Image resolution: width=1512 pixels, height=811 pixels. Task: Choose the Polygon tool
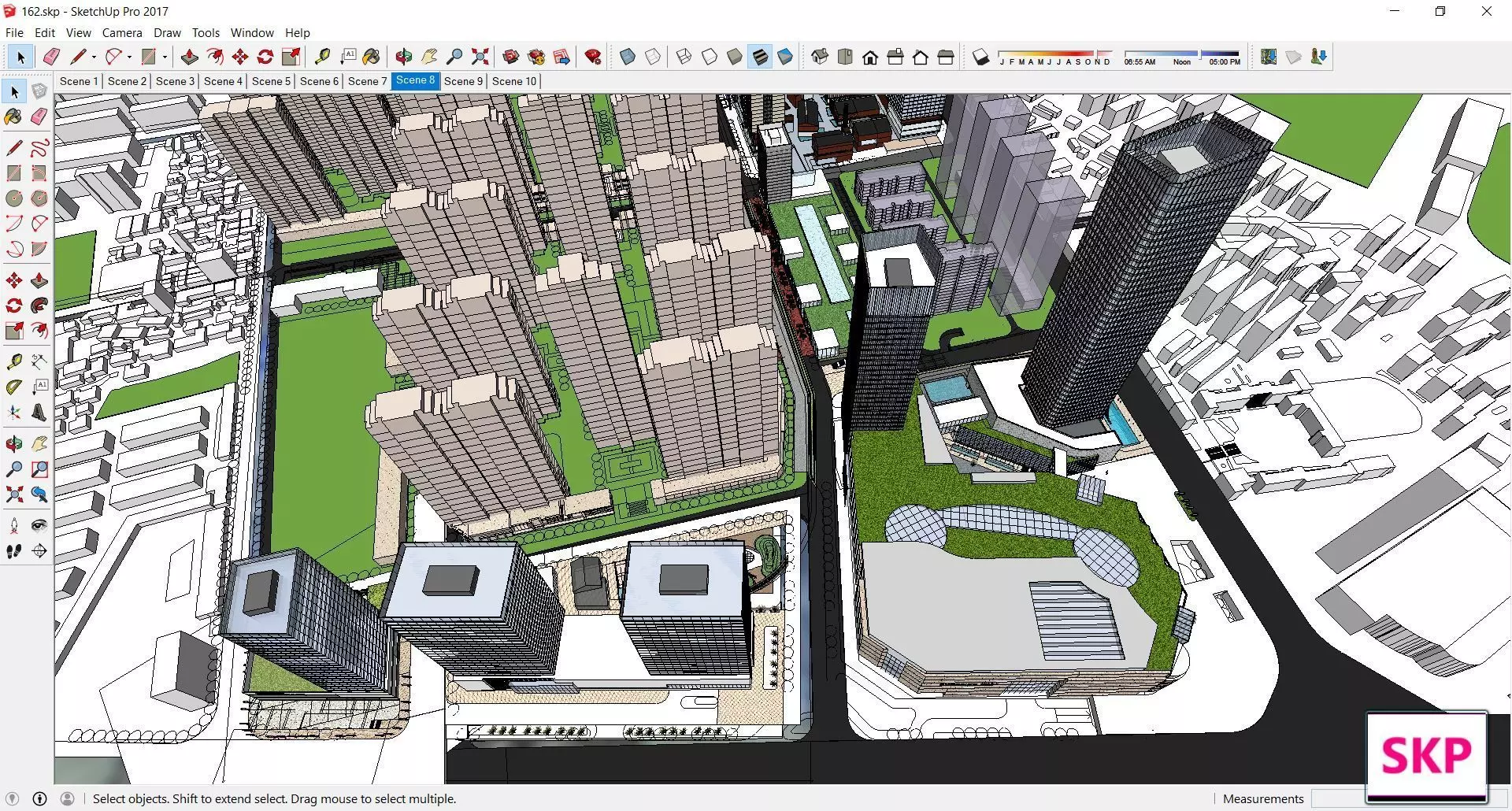(39, 198)
